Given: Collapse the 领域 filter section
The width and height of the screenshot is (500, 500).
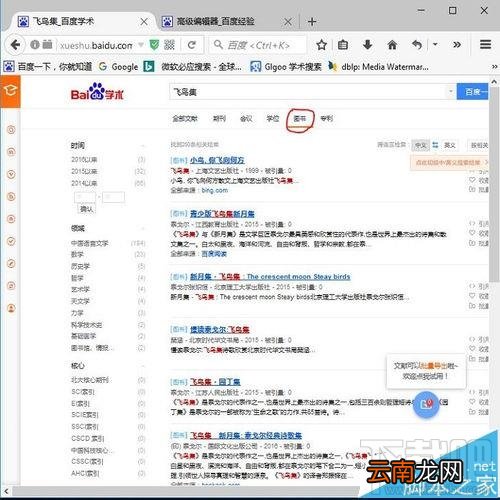Looking at the screenshot, I should [142, 229].
